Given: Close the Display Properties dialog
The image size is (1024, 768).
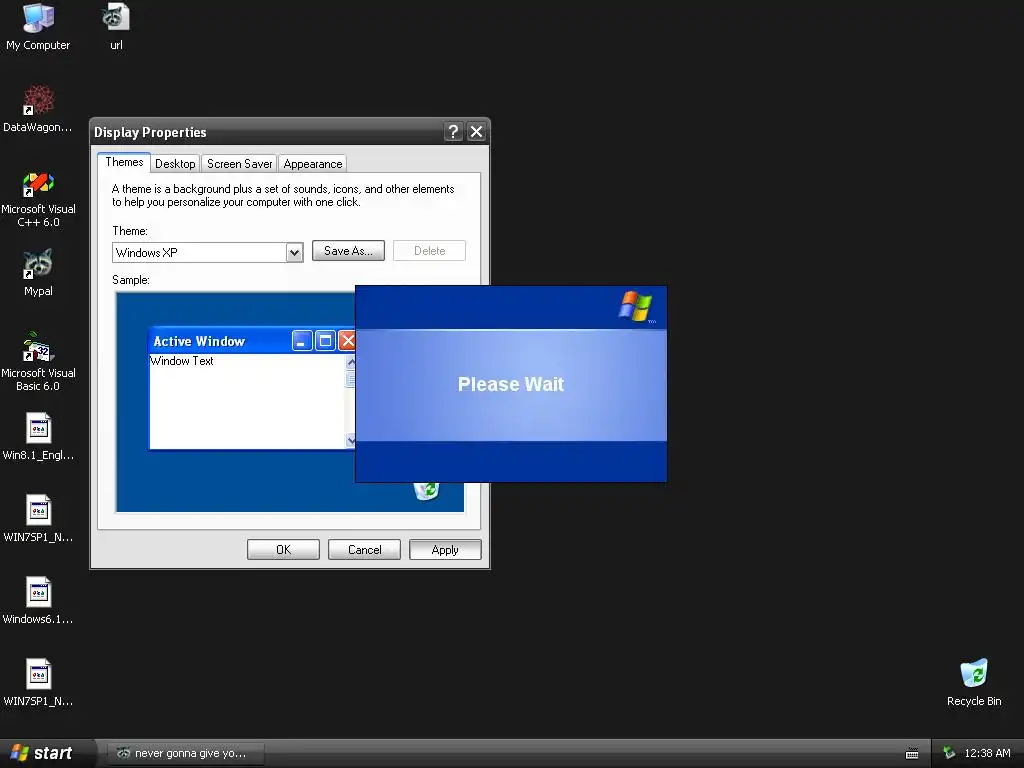Looking at the screenshot, I should click(x=477, y=132).
